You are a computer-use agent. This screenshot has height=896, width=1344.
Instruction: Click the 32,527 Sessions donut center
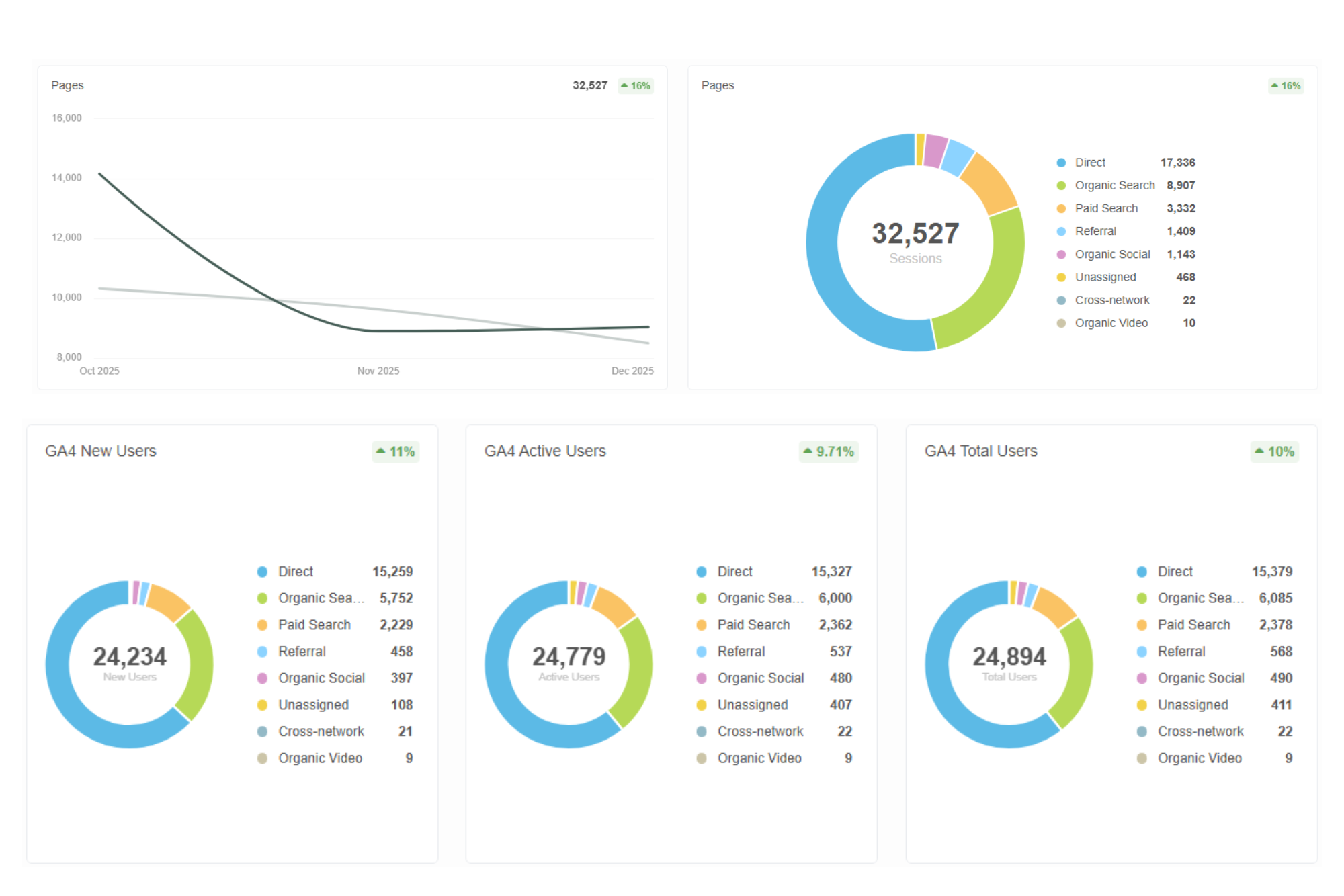click(x=915, y=242)
